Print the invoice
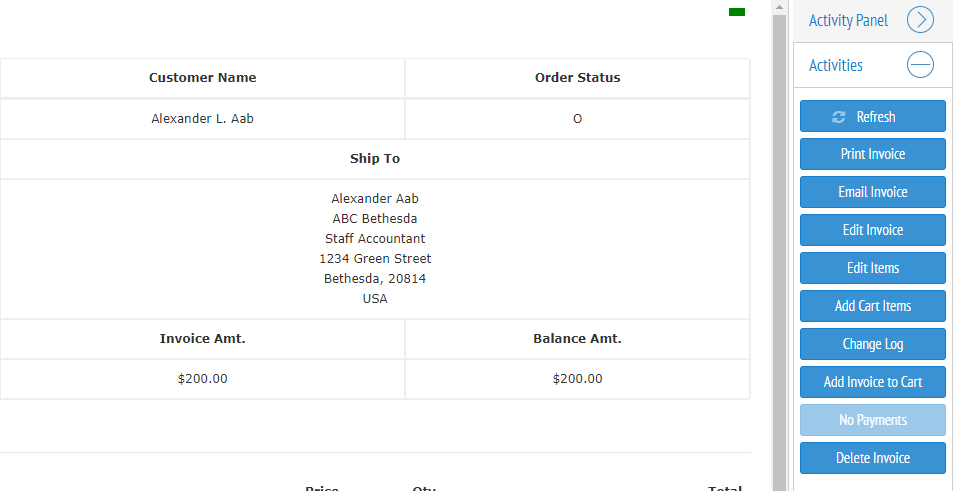This screenshot has width=956, height=491. pos(872,154)
